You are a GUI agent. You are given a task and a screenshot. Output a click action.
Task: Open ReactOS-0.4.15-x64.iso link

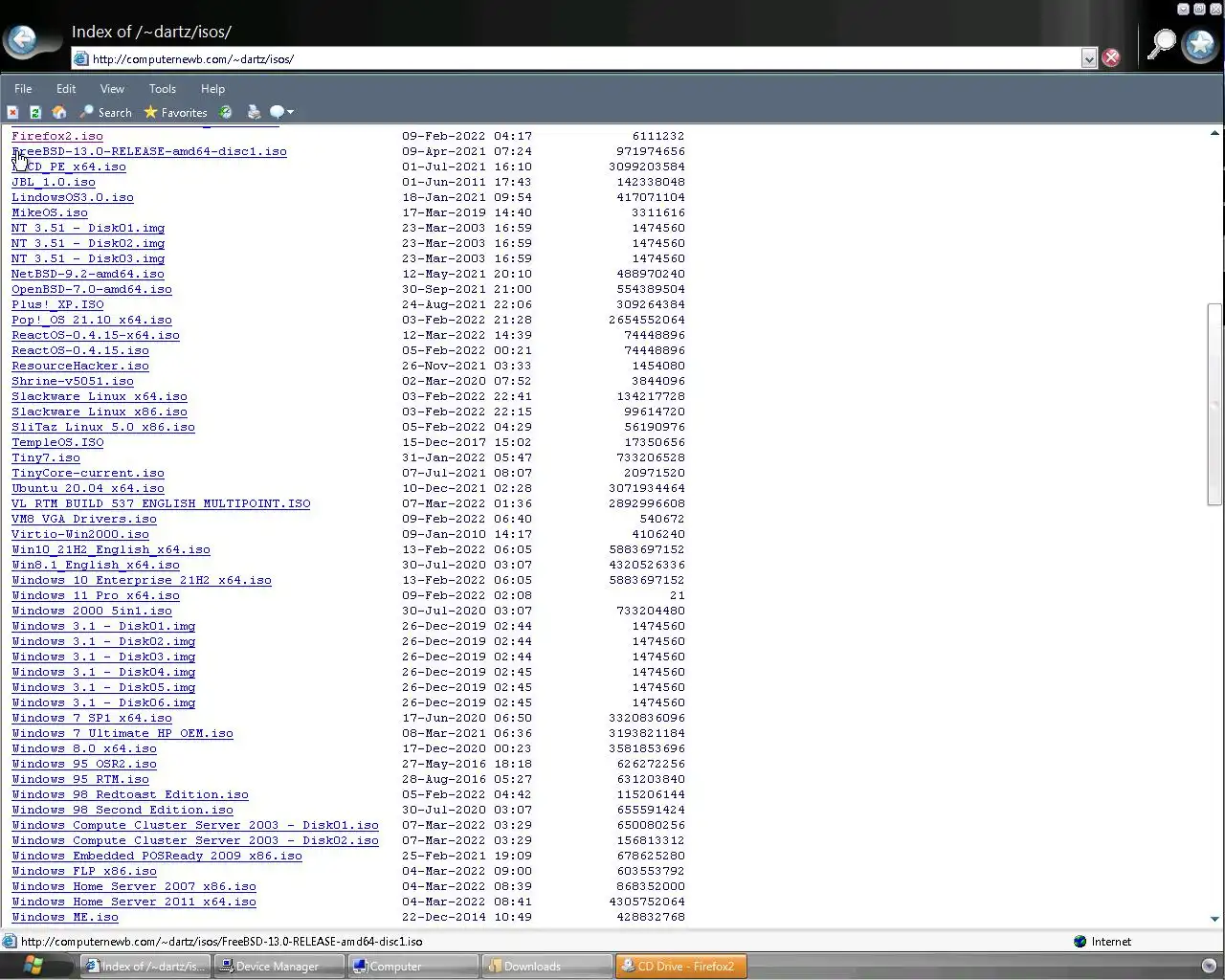96,335
